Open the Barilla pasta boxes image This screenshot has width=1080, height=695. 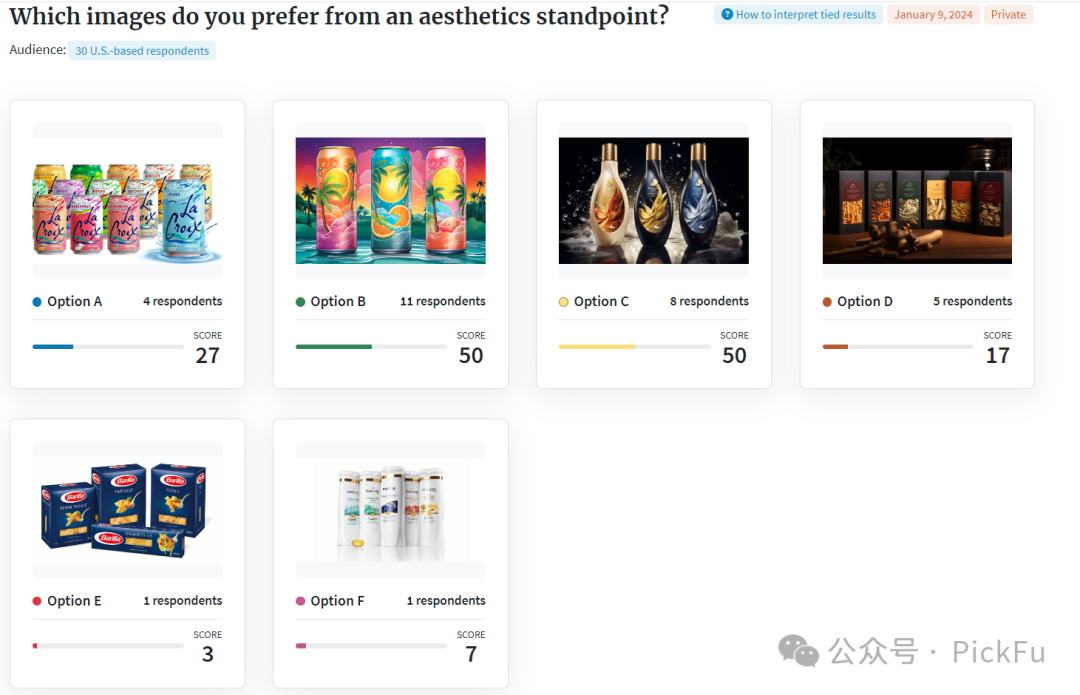[127, 510]
